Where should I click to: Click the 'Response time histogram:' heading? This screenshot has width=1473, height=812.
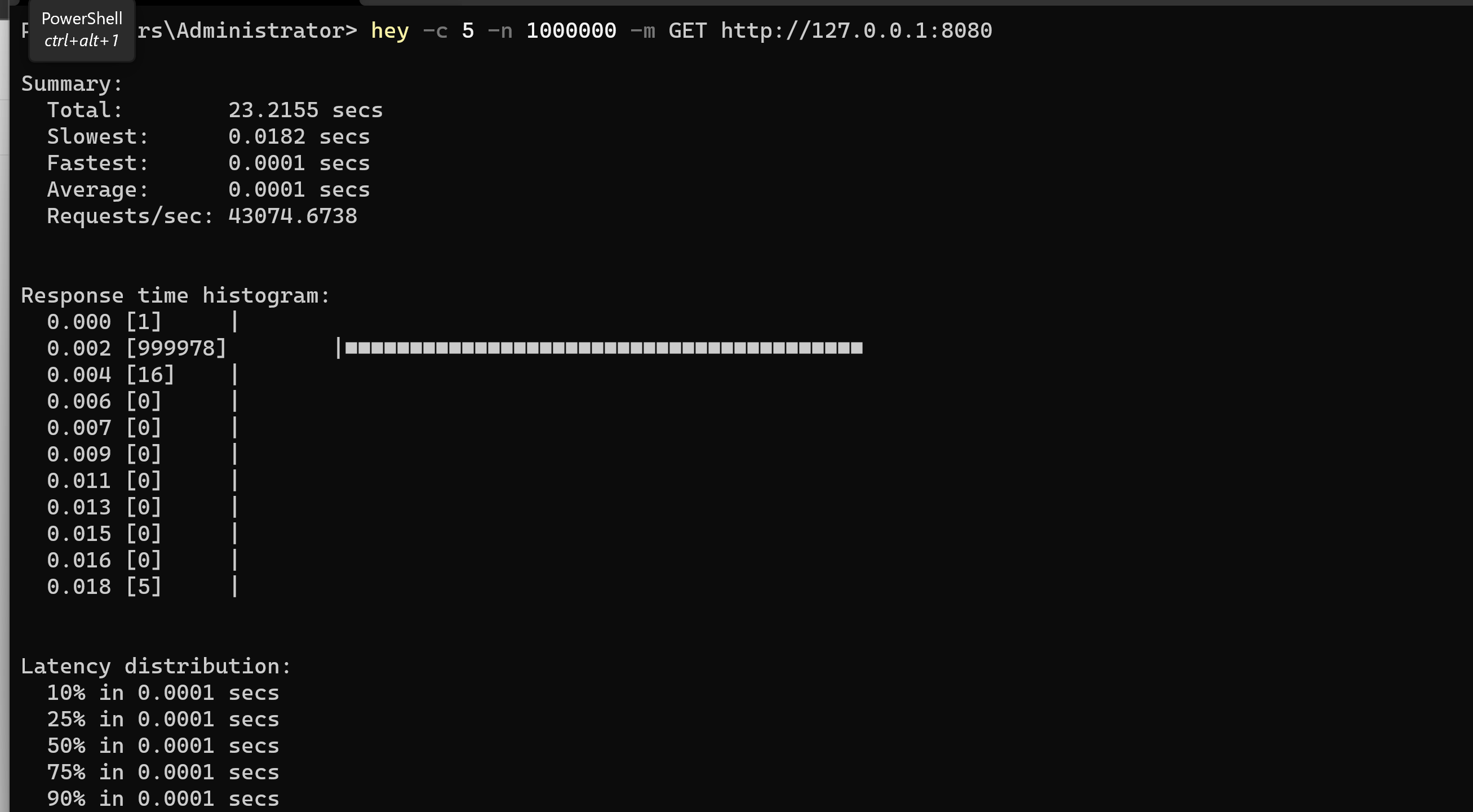coord(176,296)
